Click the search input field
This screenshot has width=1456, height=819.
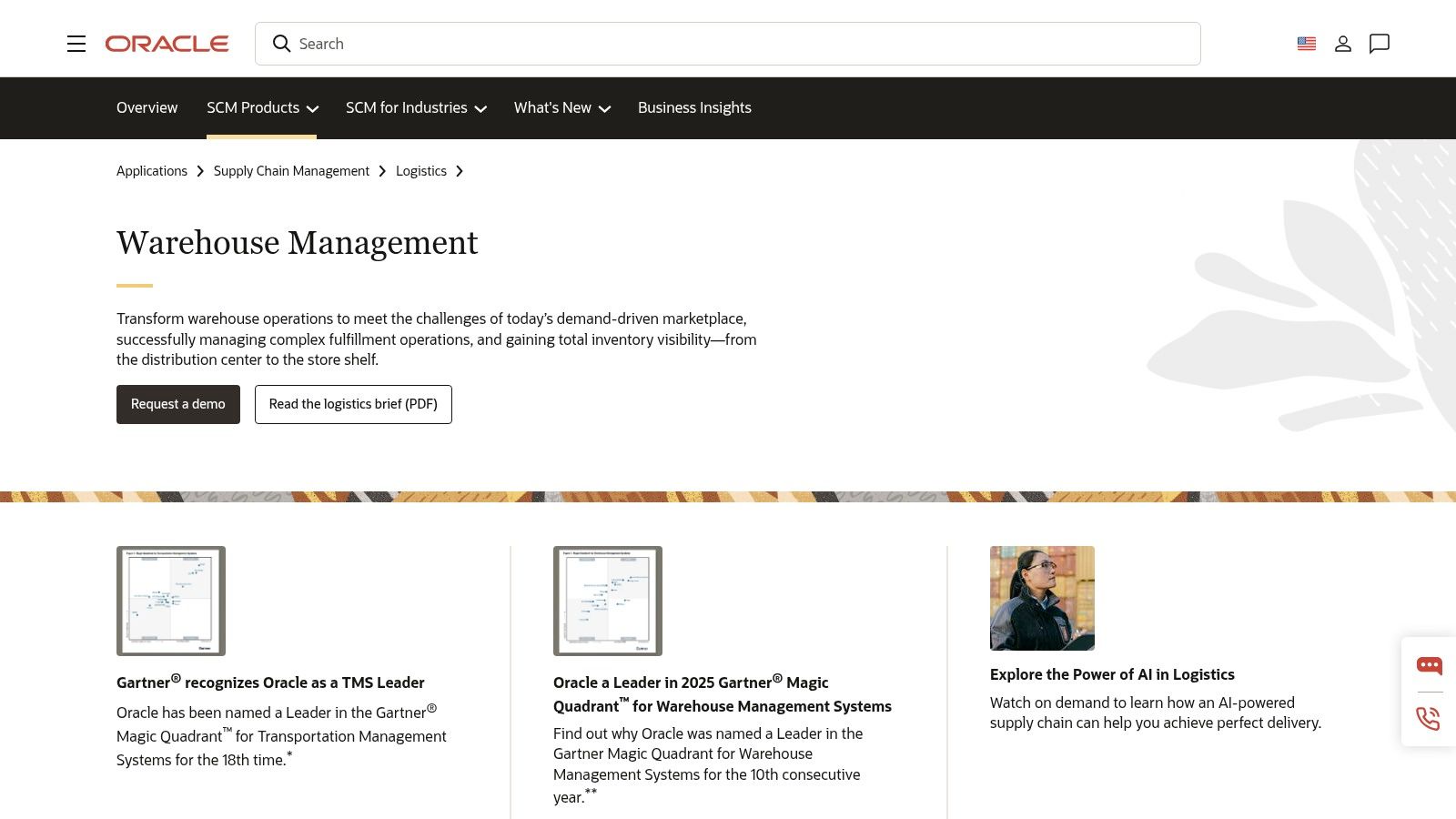pyautogui.click(x=728, y=44)
